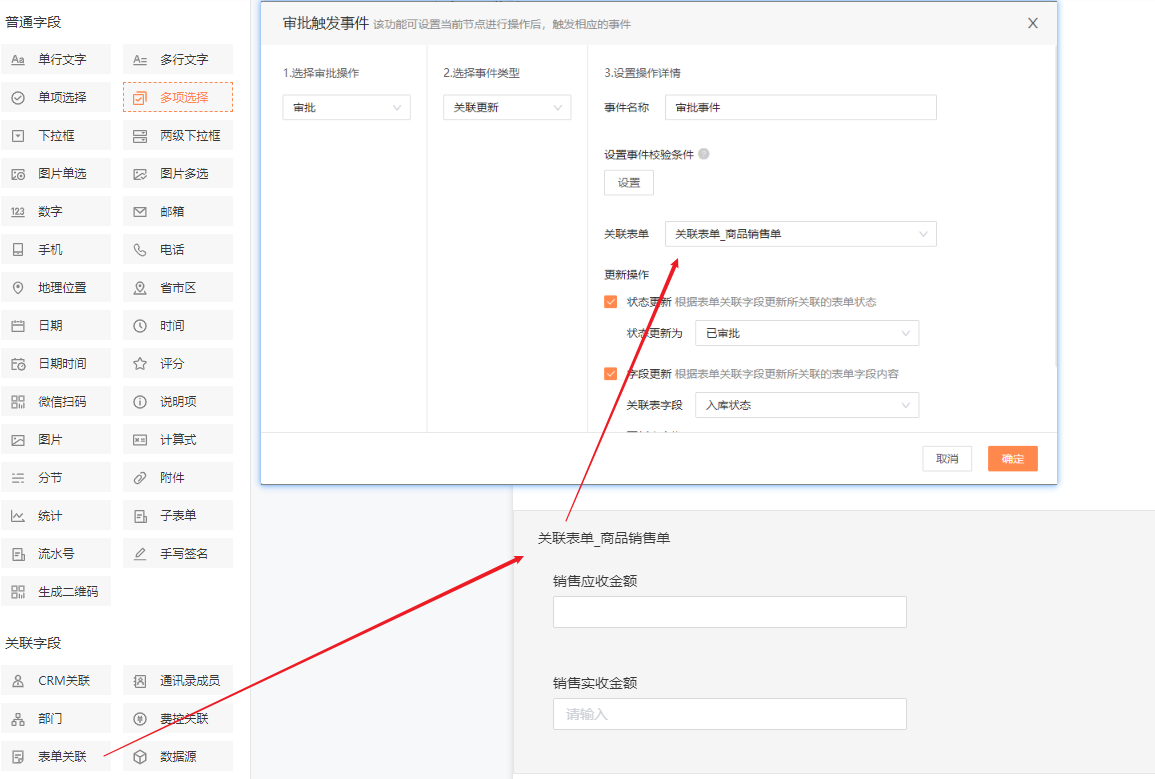Insert the 分节 field icon
Viewport: 1155px width, 779px height.
18,478
